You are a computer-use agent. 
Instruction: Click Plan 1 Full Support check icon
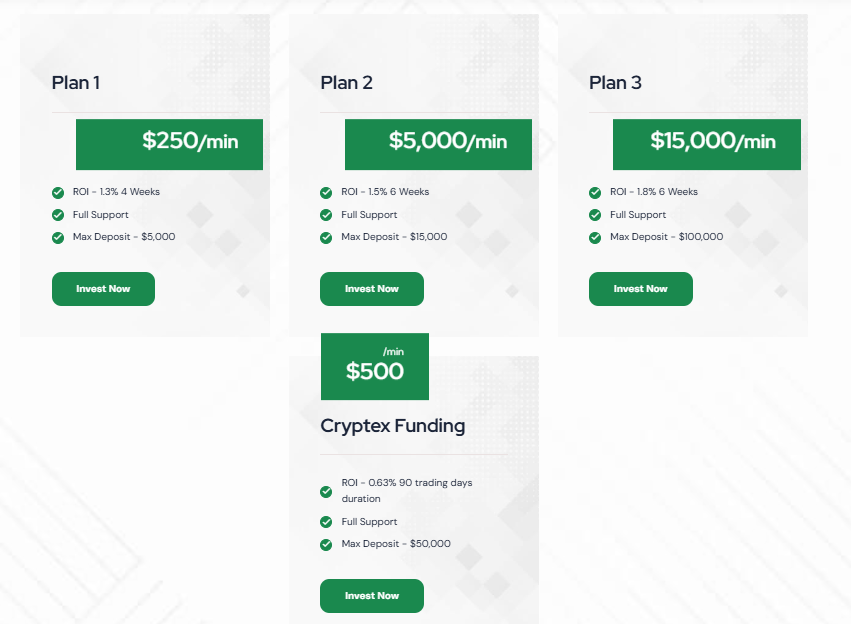pos(58,215)
